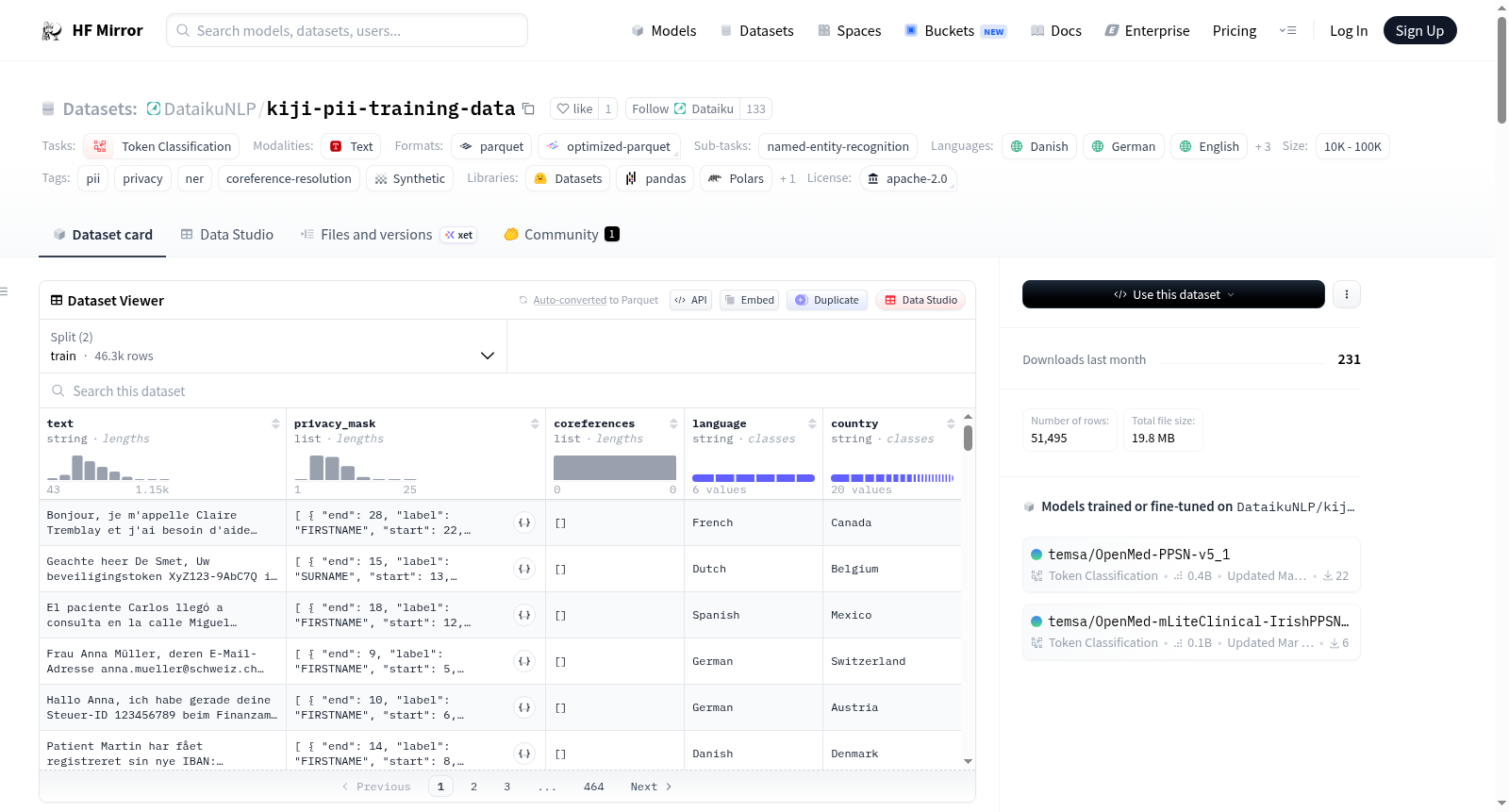The width and height of the screenshot is (1509, 812).
Task: Expand JSON in the Steuer-ID row
Action: point(524,707)
